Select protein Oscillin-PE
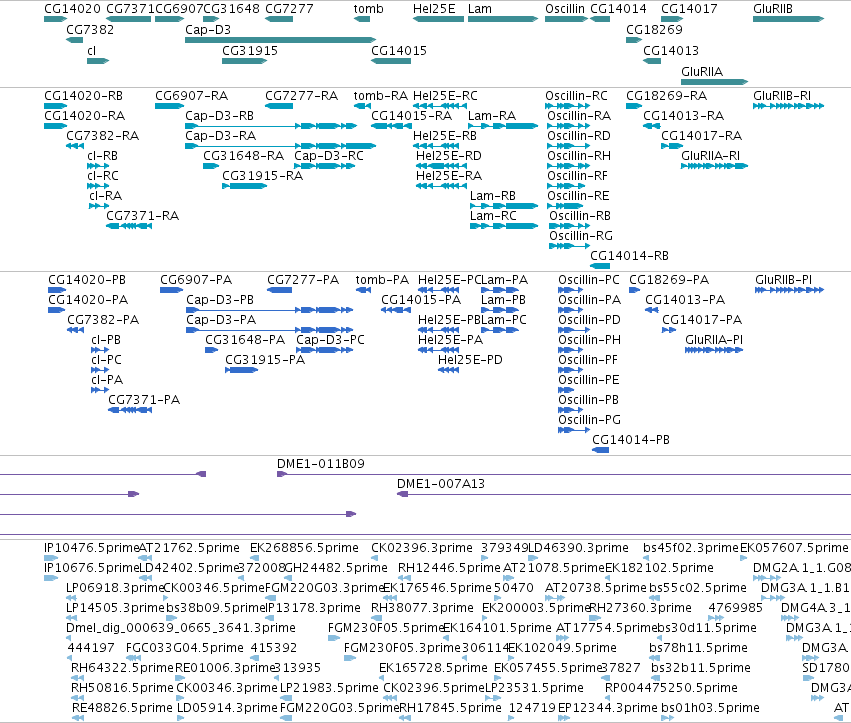This screenshot has width=851, height=723. point(589,380)
